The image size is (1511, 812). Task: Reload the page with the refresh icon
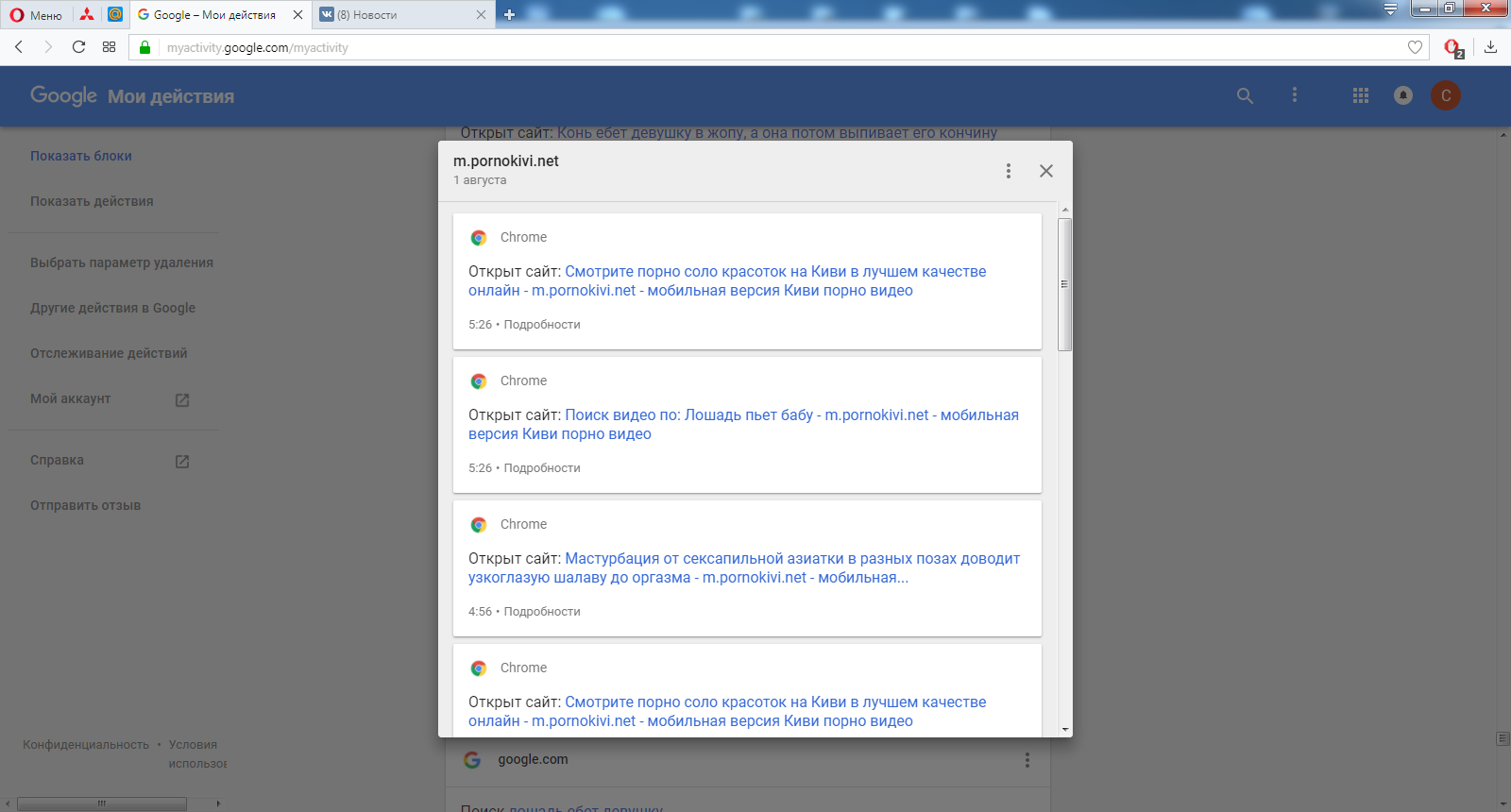coord(78,47)
